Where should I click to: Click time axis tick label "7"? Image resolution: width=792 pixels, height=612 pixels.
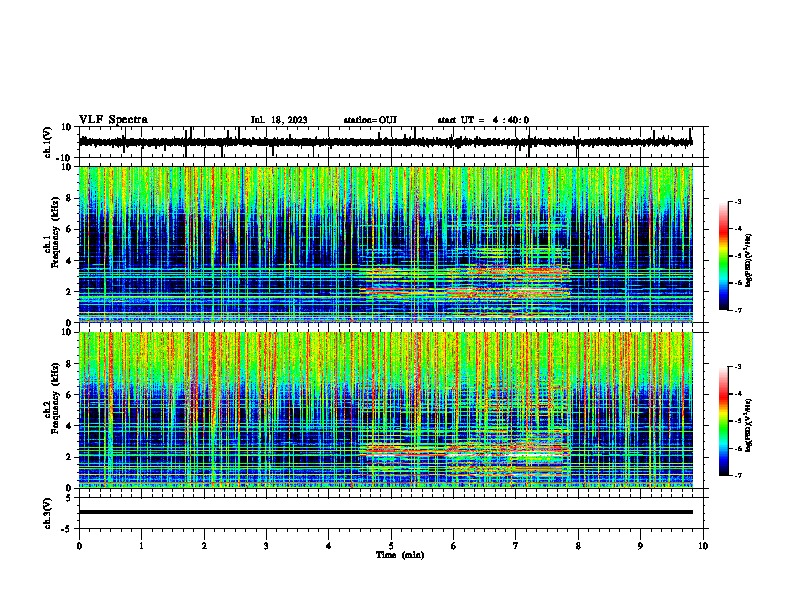(x=516, y=546)
